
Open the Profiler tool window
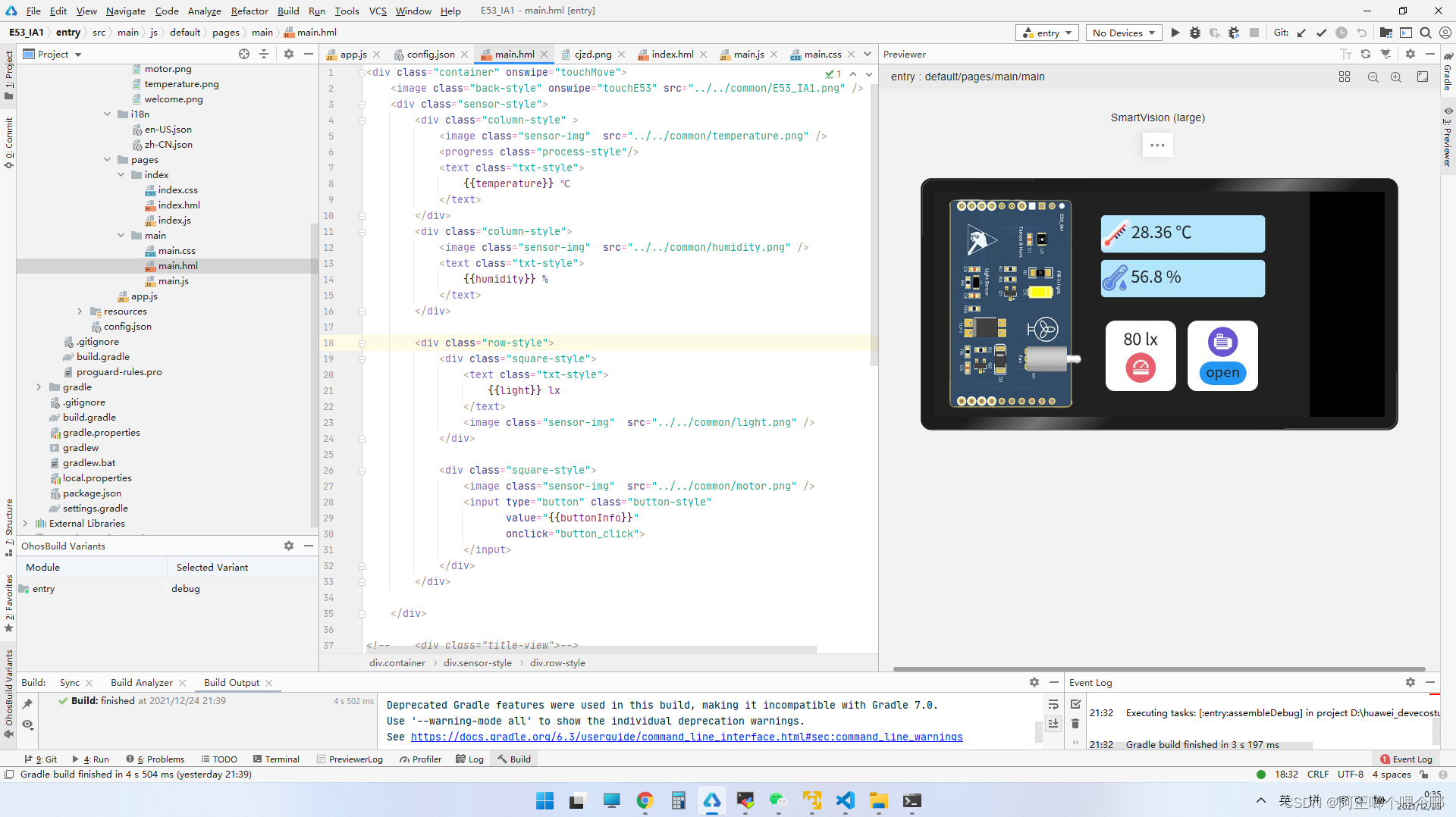(420, 759)
